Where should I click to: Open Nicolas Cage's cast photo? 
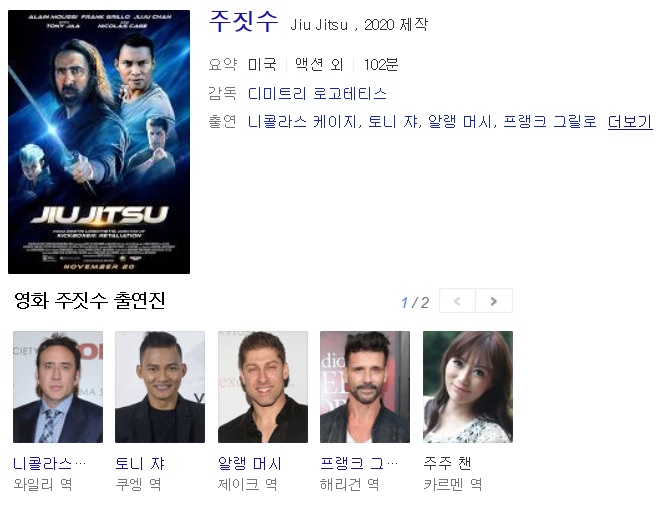click(58, 387)
